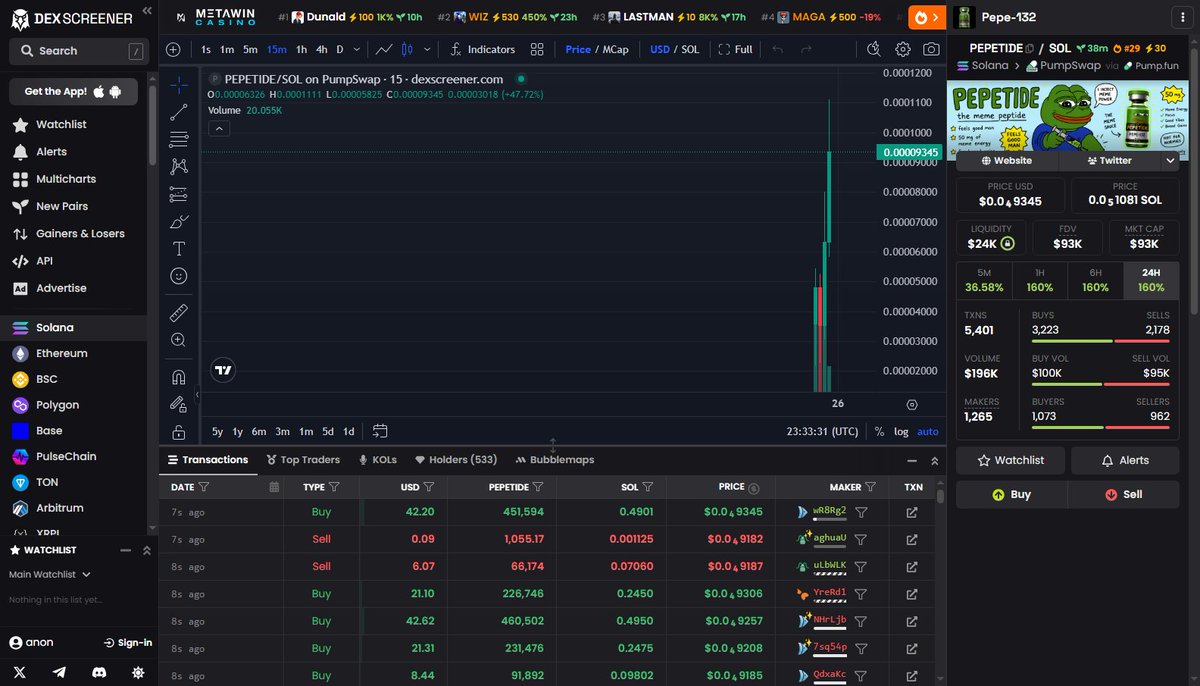The width and height of the screenshot is (1200, 686).
Task: Open Gainers & Losers page
Action: coord(80,234)
